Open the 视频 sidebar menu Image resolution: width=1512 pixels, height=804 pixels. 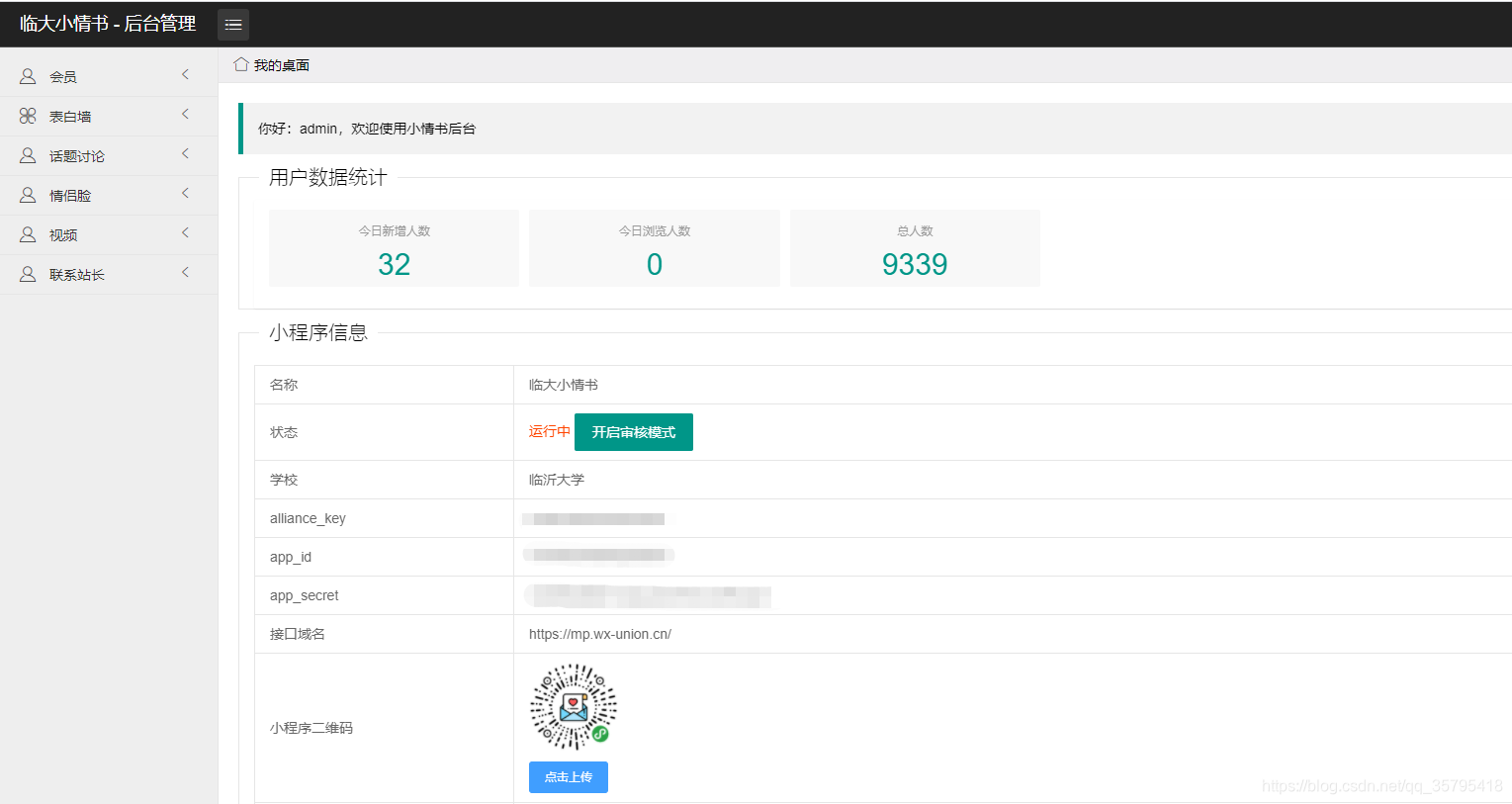pos(109,234)
